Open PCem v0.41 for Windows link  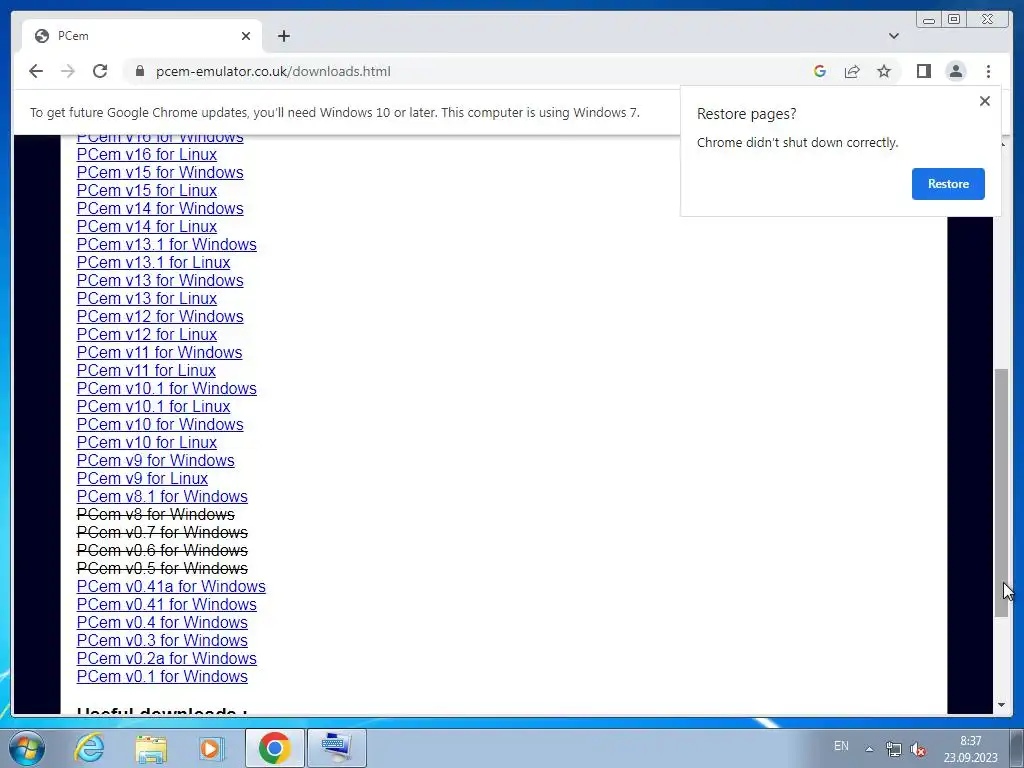[167, 605]
